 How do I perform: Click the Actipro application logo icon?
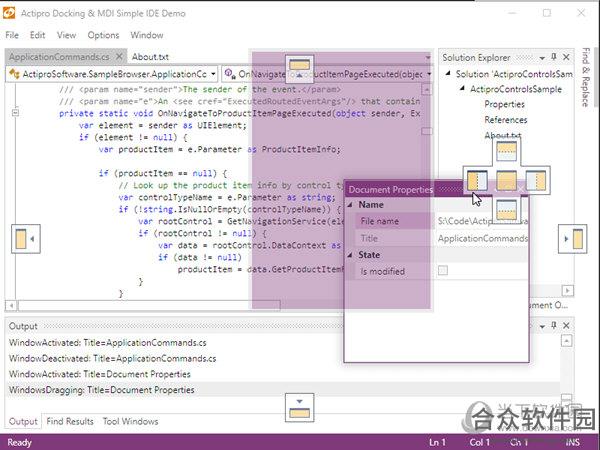pos(8,13)
